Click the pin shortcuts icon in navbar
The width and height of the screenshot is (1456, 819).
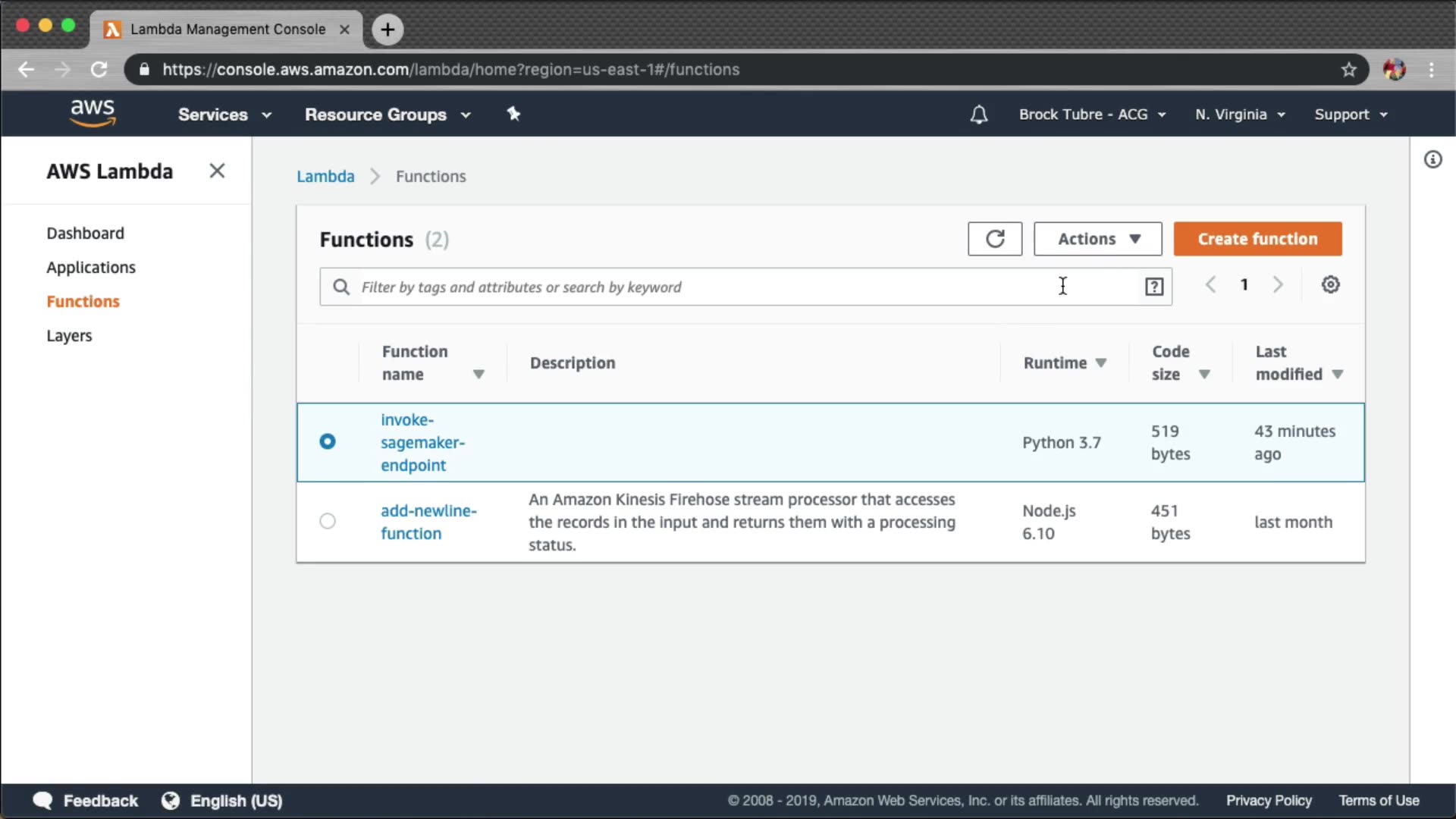(x=513, y=114)
